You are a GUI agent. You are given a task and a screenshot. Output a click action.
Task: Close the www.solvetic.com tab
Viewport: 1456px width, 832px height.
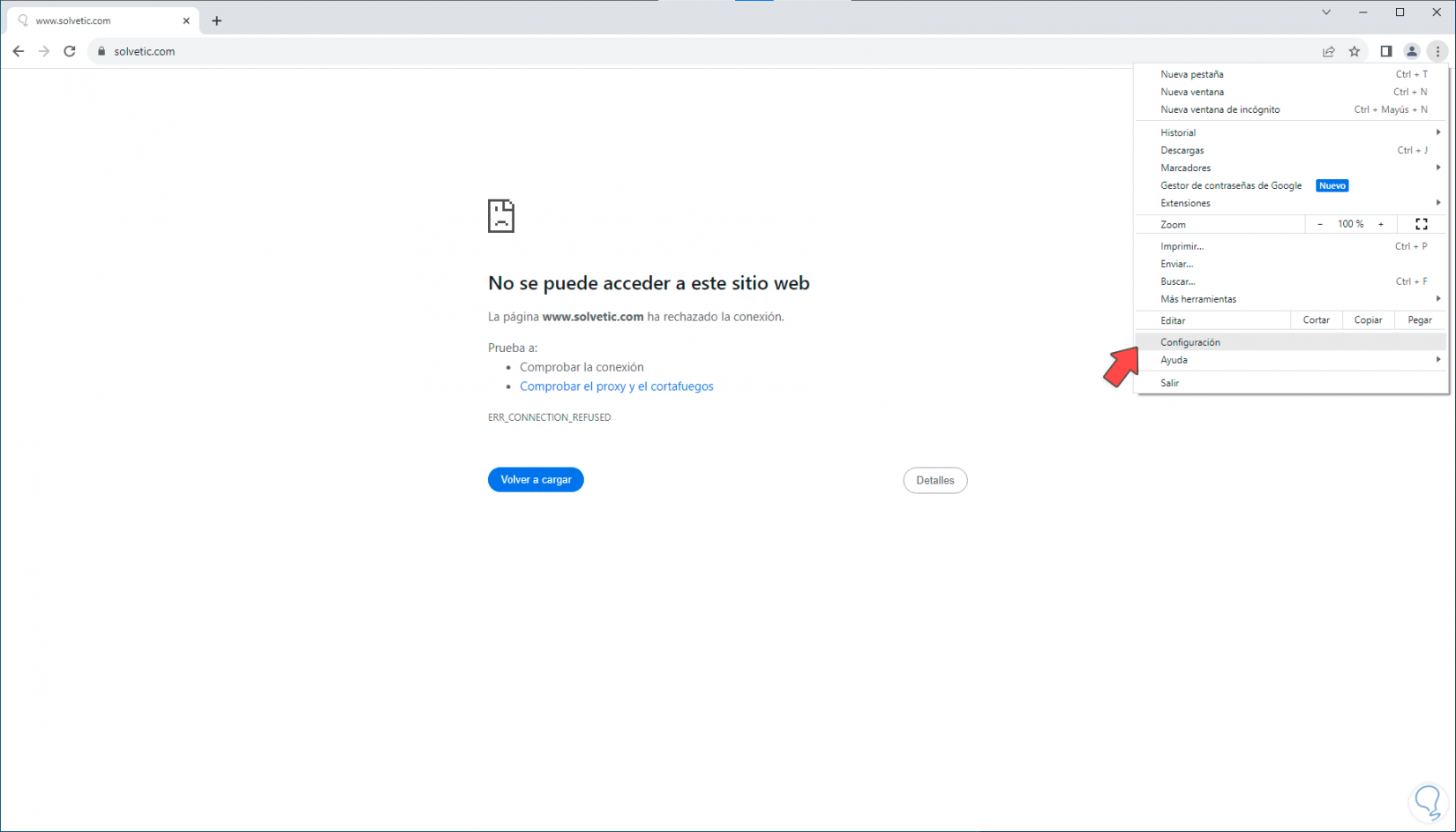(x=186, y=20)
